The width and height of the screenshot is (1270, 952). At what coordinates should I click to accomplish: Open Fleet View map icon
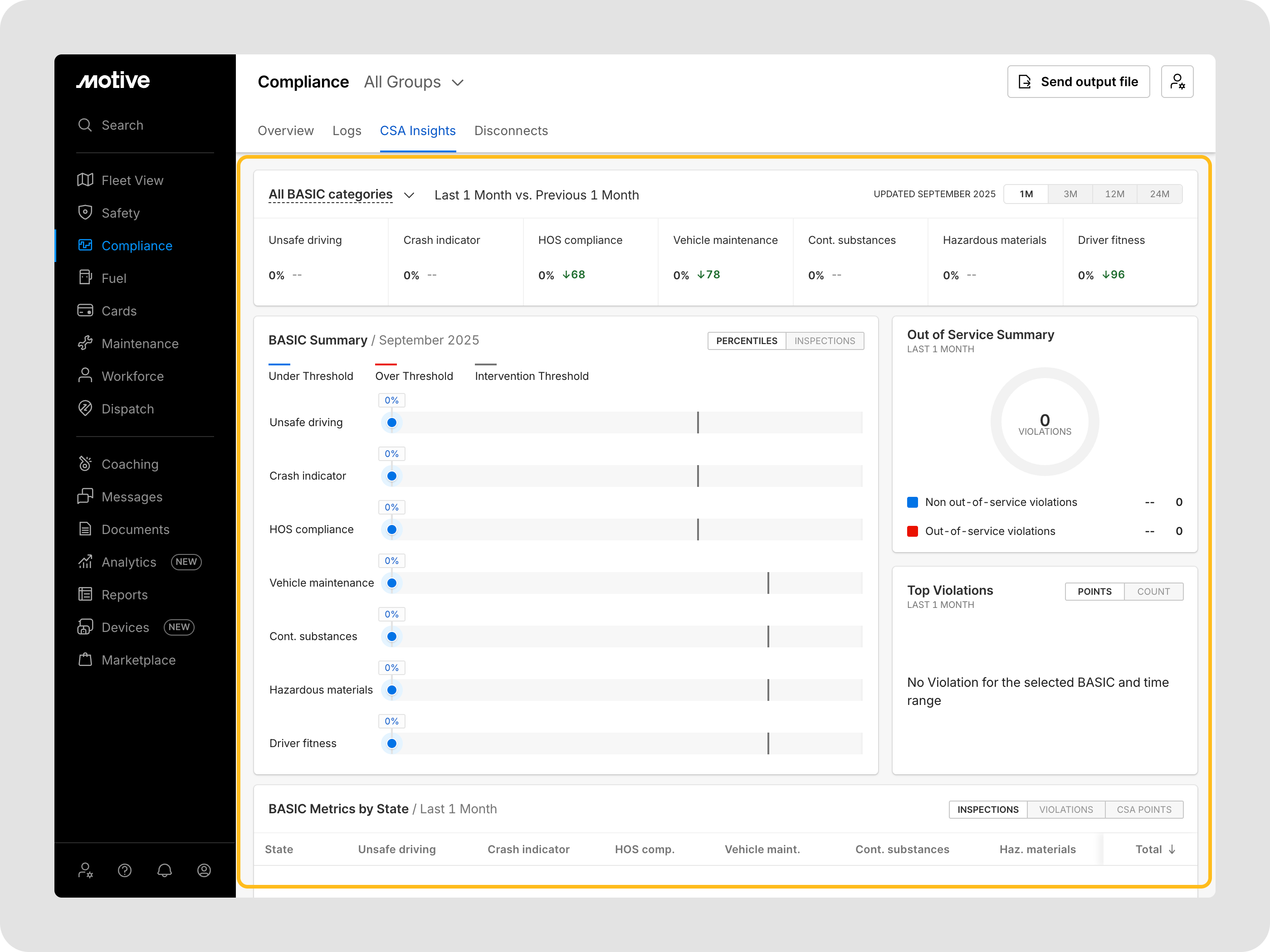pos(85,180)
